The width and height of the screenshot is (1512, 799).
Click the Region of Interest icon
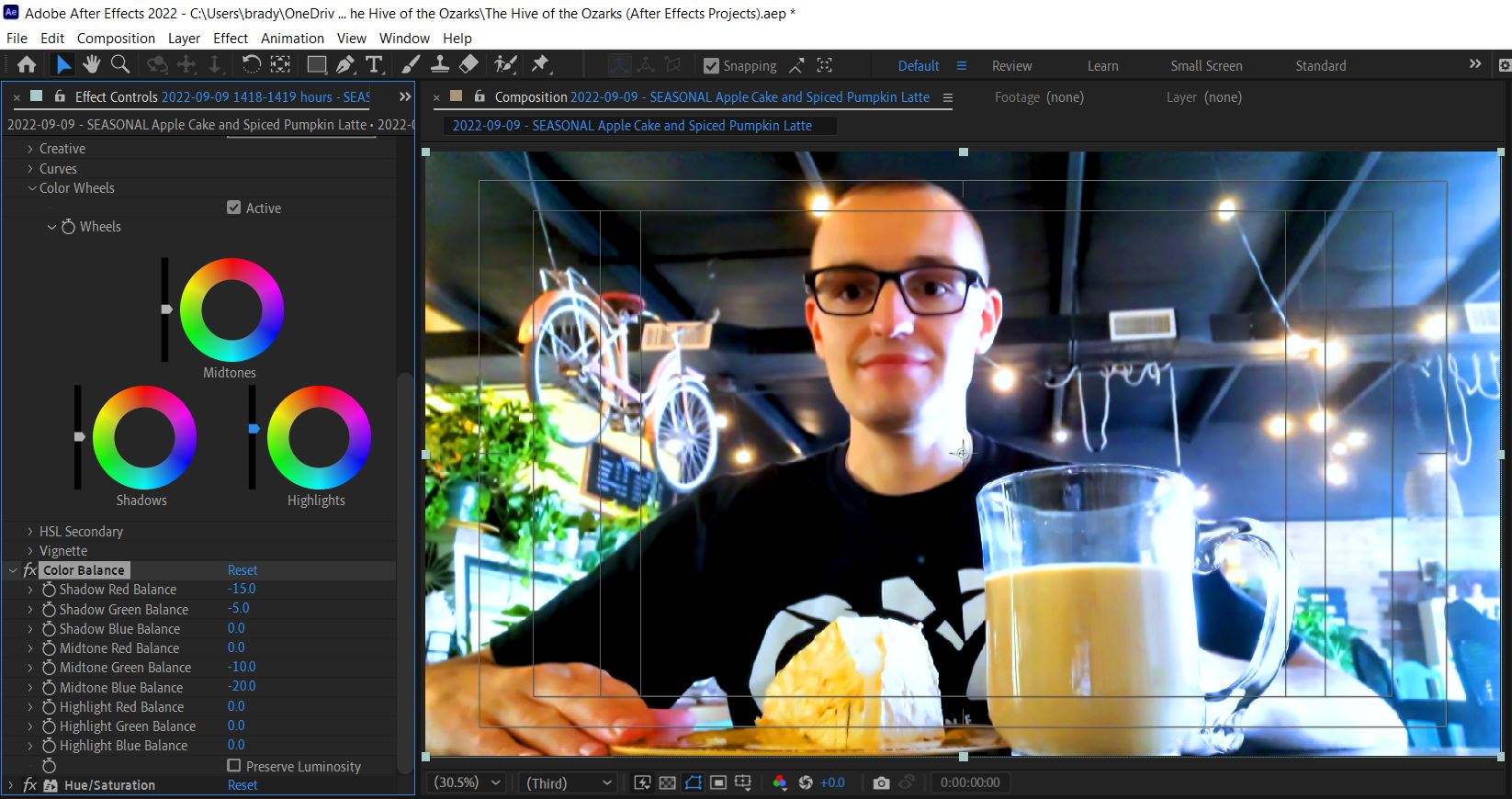(x=718, y=782)
